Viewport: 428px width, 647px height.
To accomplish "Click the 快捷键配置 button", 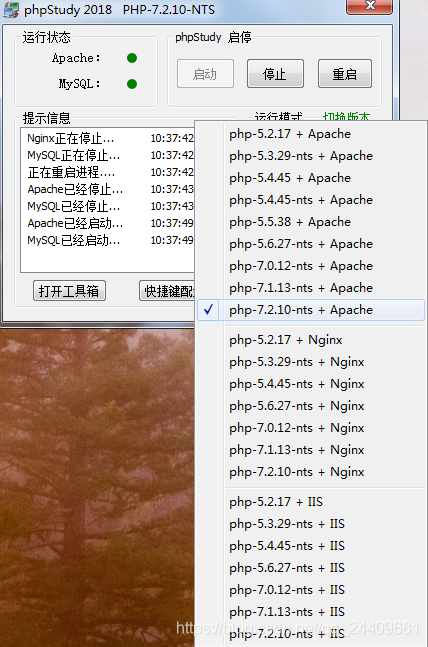I will 167,291.
